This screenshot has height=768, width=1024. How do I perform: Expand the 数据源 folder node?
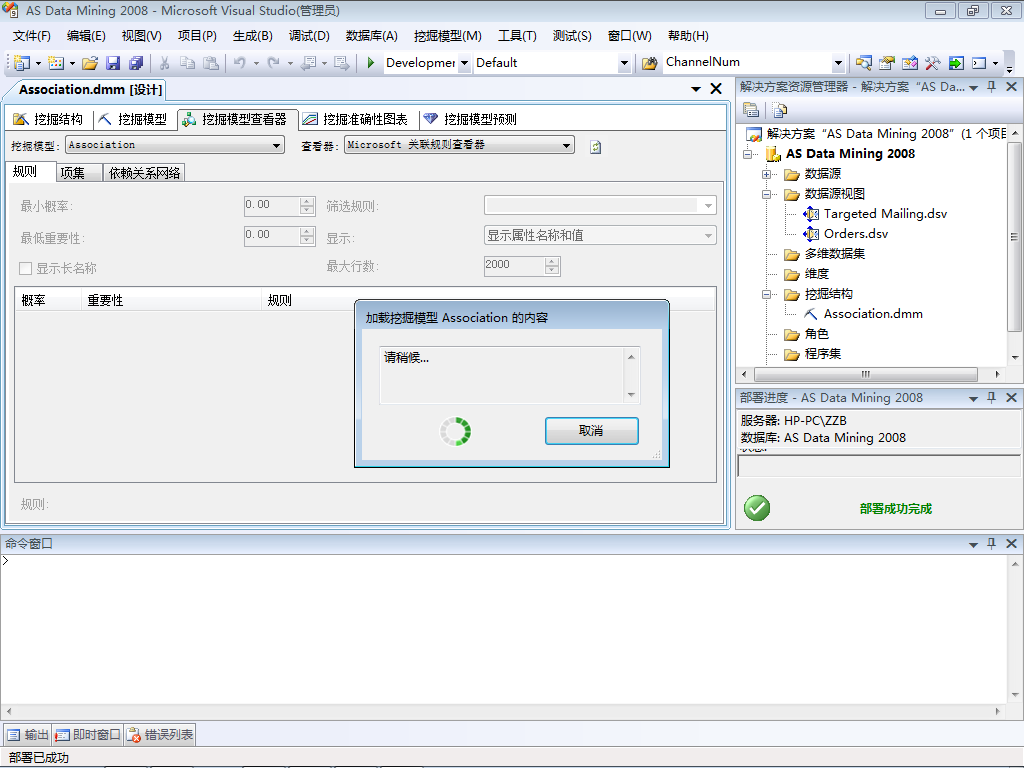(767, 174)
